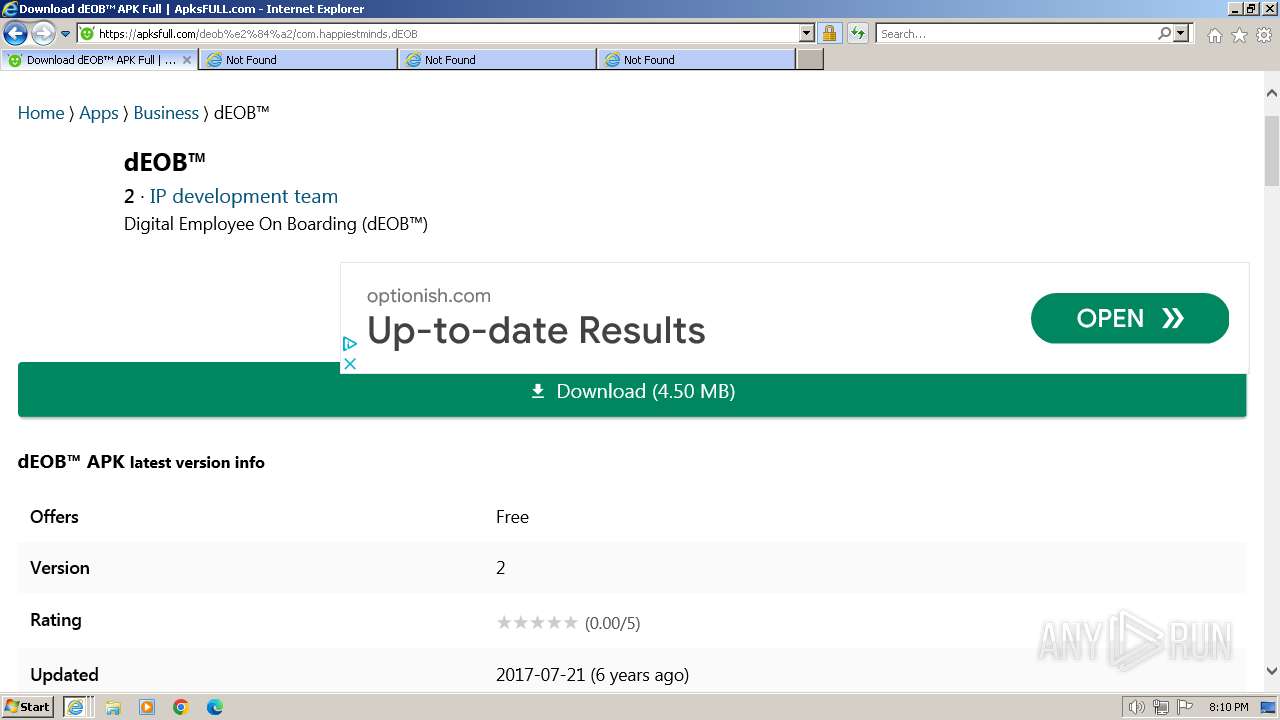Open the recent pages dropdown arrow
Viewport: 1280px width, 720px height.
click(x=66, y=34)
